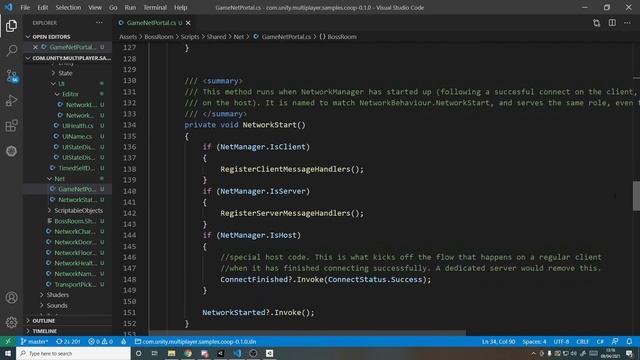This screenshot has height=360, width=640.
Task: Click CRLF end of line selector
Action: [582, 342]
